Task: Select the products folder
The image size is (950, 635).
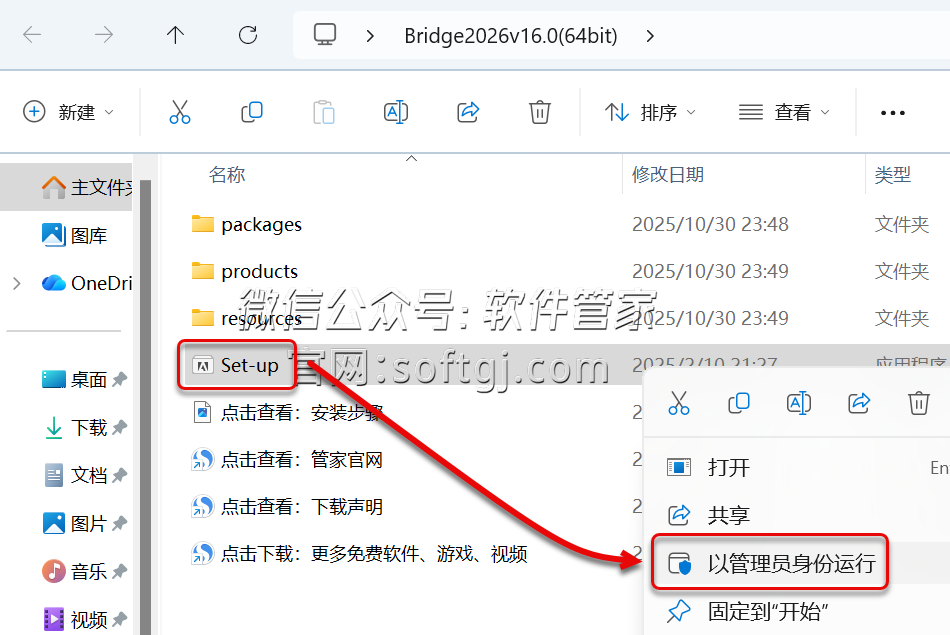Action: pos(244,271)
